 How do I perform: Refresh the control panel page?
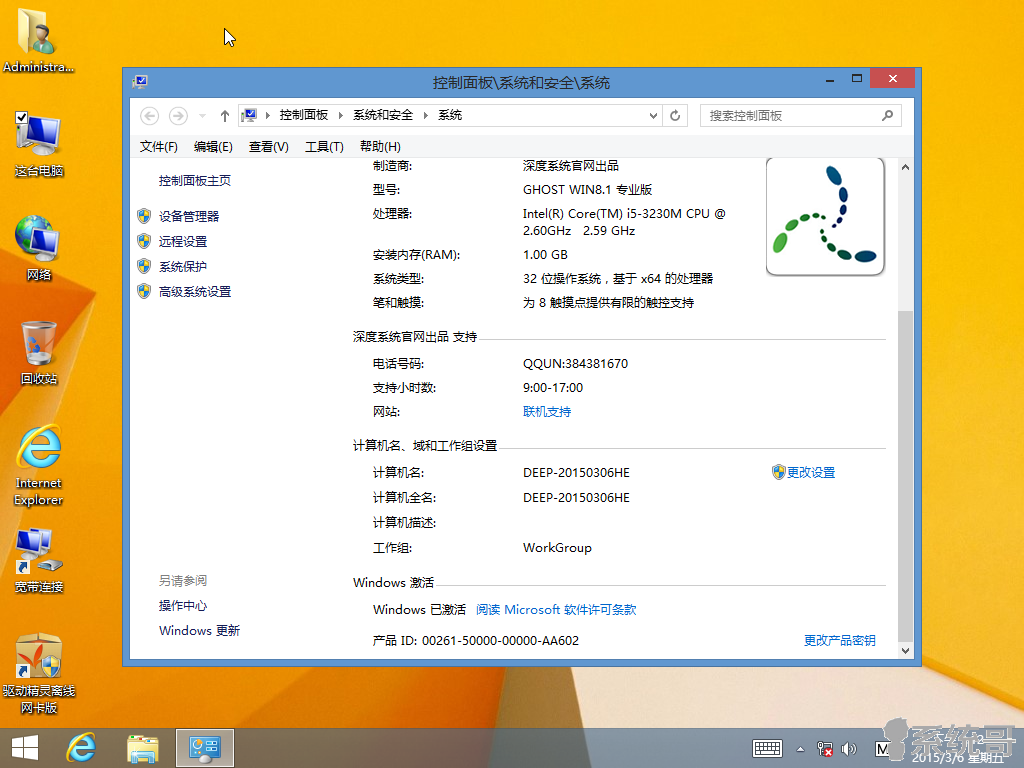pyautogui.click(x=675, y=116)
